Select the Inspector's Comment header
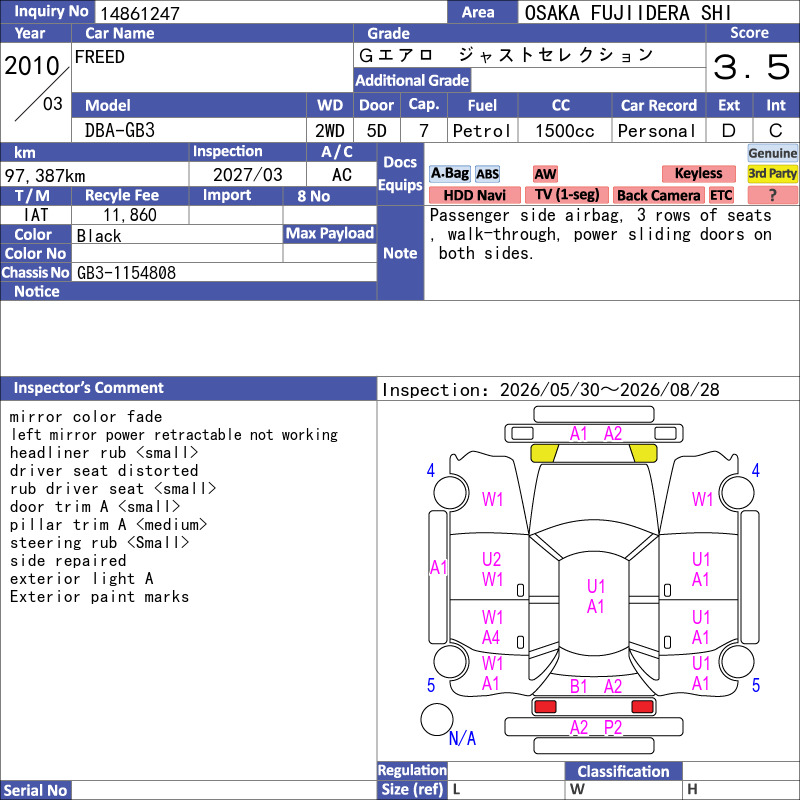The width and height of the screenshot is (800, 800). (188, 388)
